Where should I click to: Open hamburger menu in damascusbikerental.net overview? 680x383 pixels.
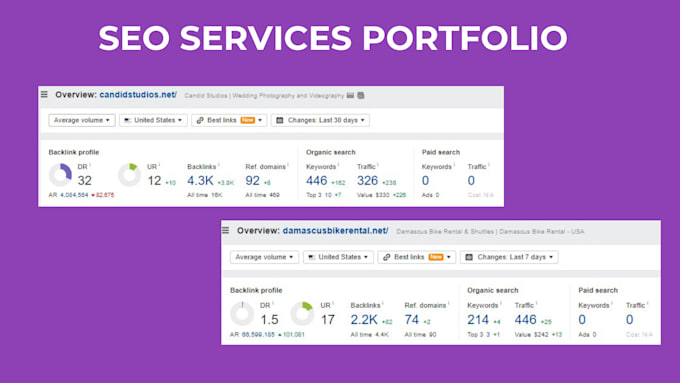(x=226, y=230)
